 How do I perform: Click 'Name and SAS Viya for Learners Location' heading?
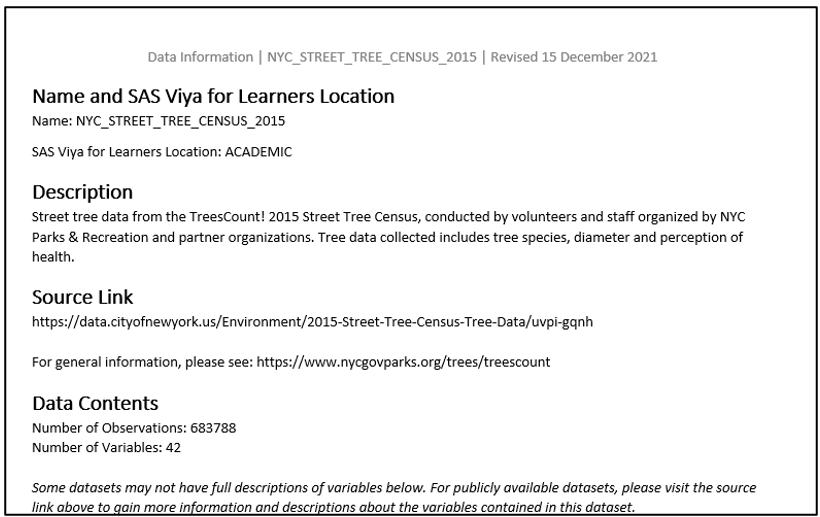213,97
